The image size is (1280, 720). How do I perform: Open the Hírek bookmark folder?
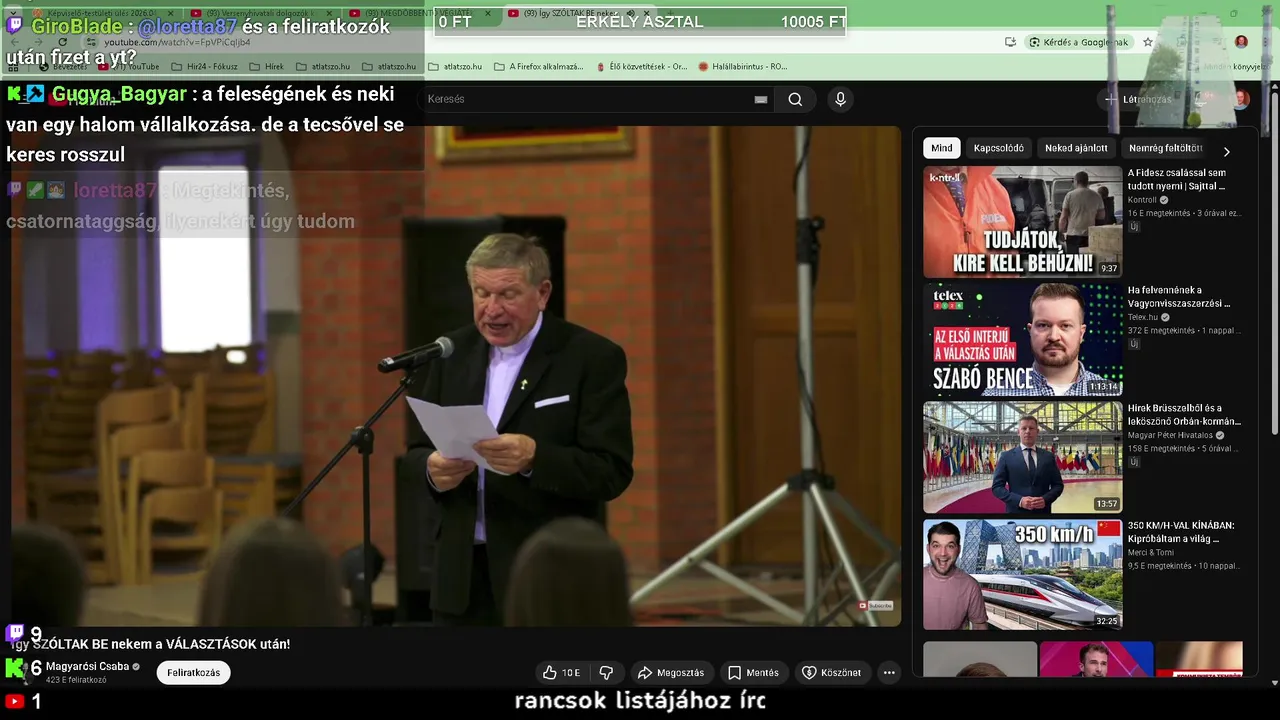[266, 66]
